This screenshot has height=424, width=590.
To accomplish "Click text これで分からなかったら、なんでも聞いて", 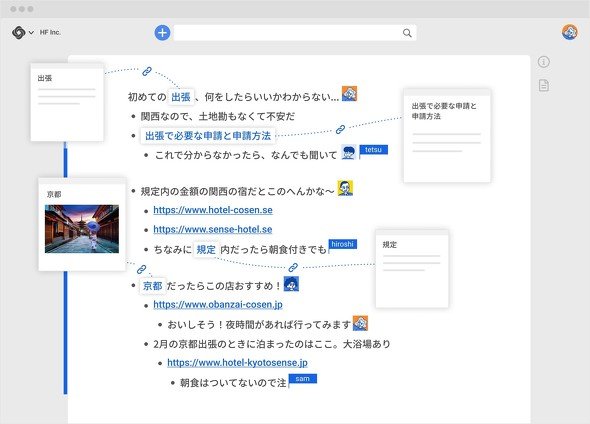I will point(246,155).
